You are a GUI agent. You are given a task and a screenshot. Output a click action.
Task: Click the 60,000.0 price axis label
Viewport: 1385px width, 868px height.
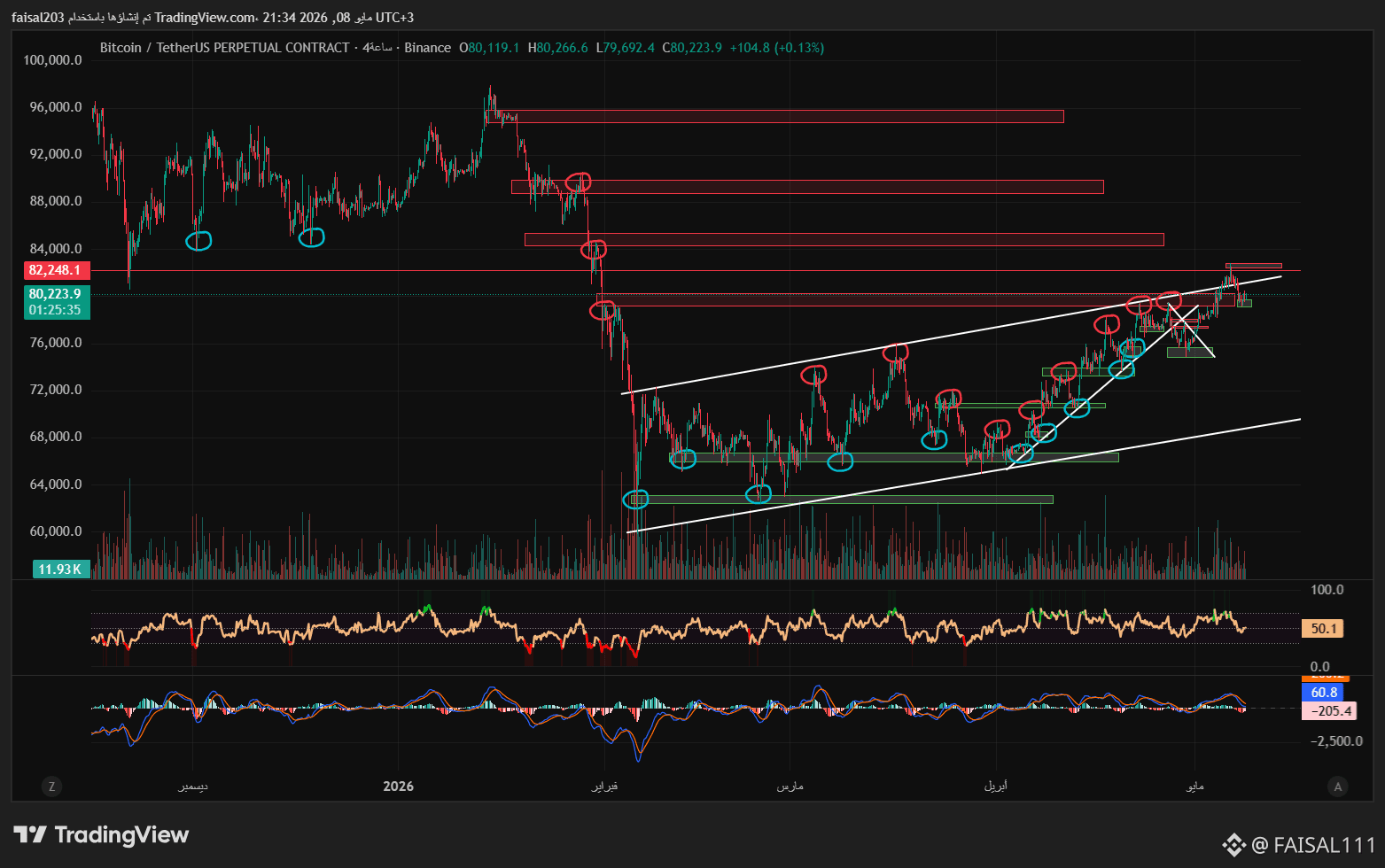[55, 531]
